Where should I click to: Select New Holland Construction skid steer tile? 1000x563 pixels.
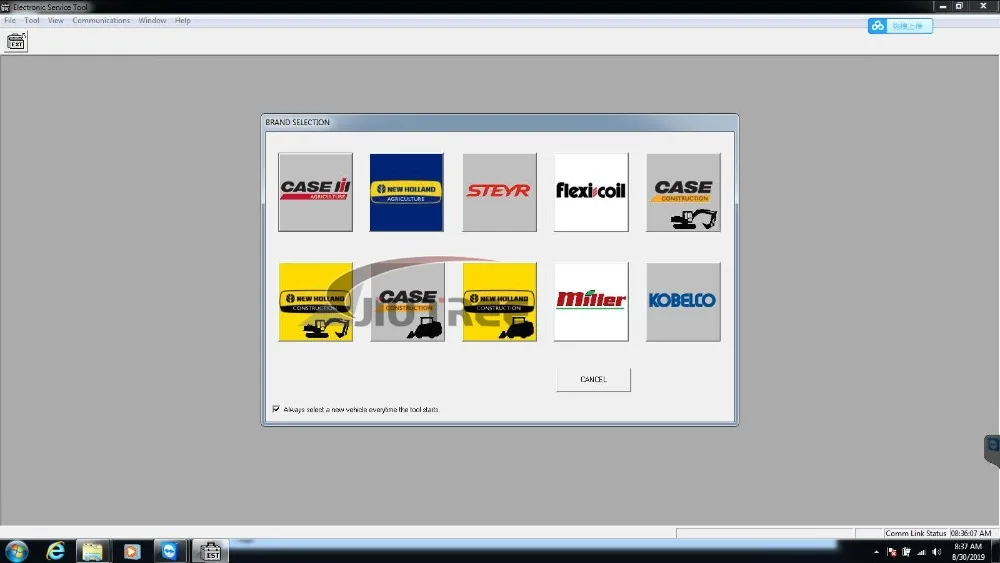point(499,302)
